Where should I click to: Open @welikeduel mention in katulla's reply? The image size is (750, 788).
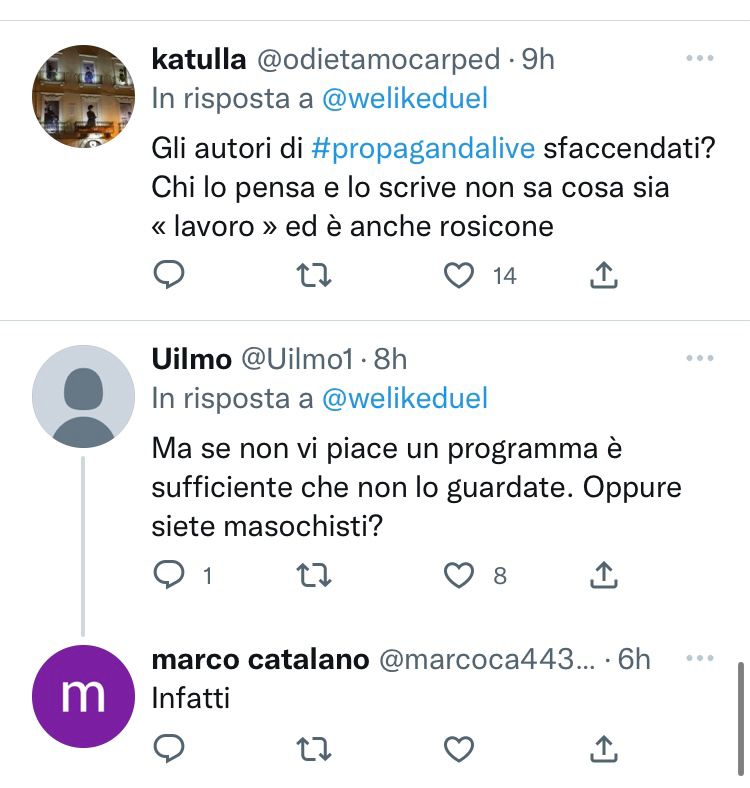coord(404,98)
